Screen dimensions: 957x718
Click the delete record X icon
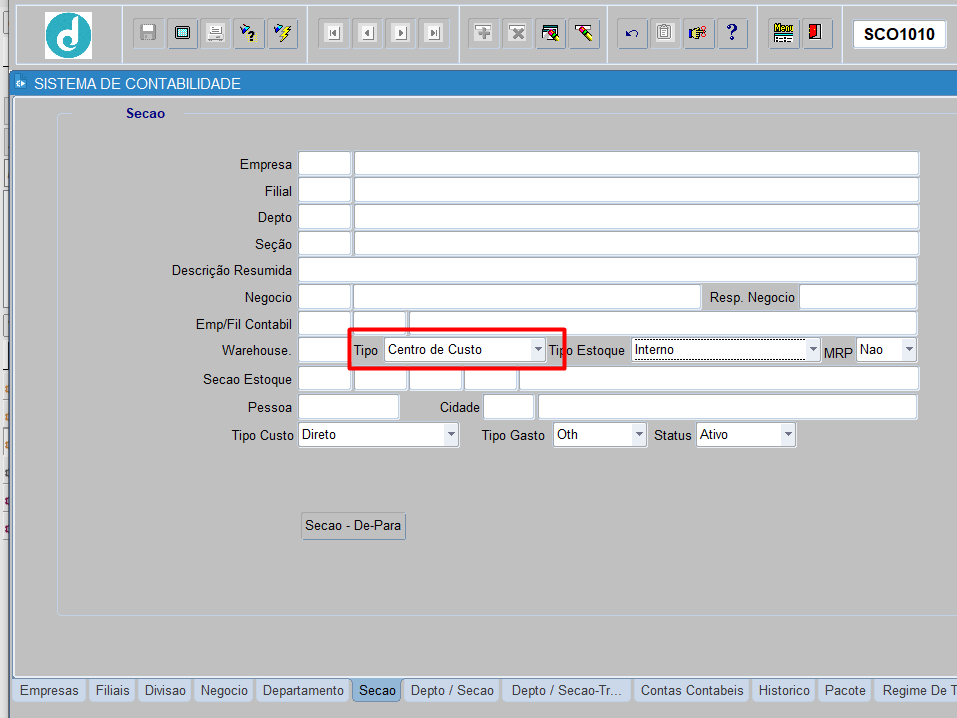coord(517,33)
